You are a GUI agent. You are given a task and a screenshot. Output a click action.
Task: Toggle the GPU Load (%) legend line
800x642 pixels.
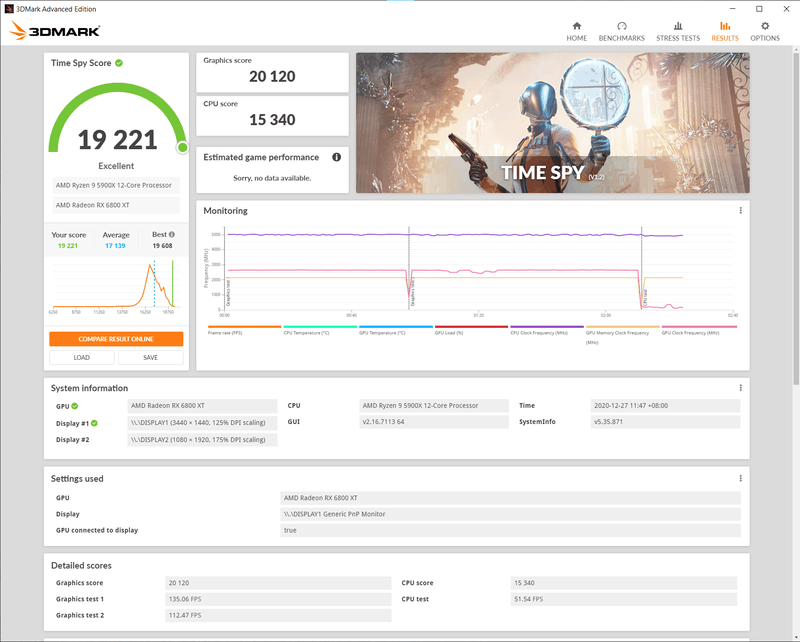click(x=471, y=327)
